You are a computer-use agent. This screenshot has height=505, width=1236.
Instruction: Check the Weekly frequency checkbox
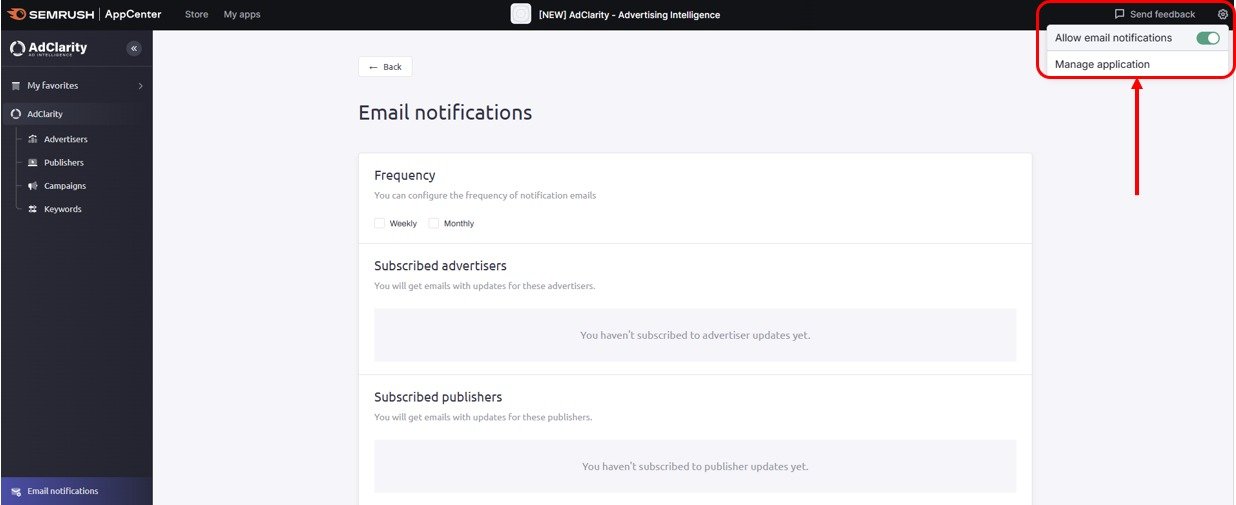pyautogui.click(x=380, y=223)
